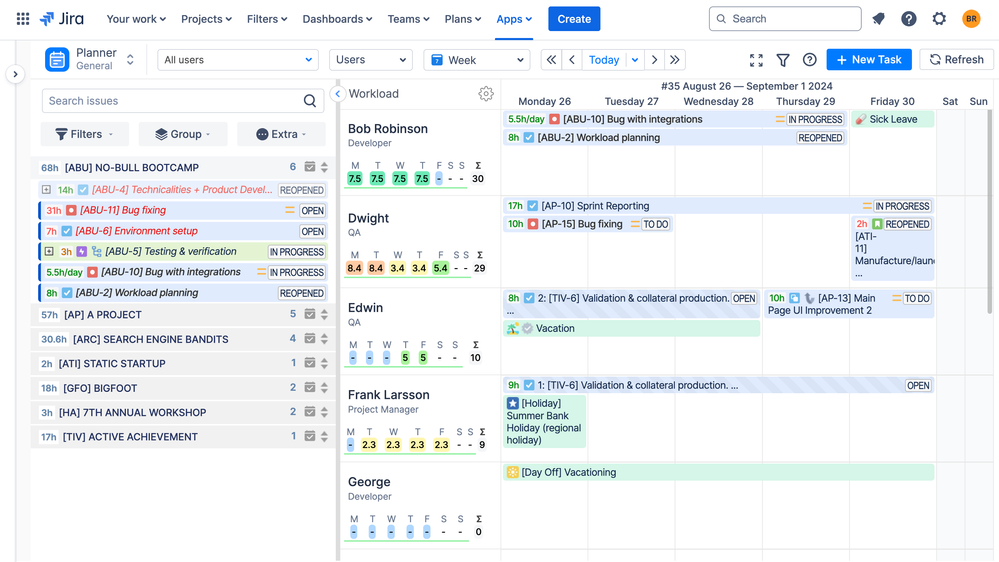
Task: Open the Extra dropdown
Action: (x=281, y=134)
